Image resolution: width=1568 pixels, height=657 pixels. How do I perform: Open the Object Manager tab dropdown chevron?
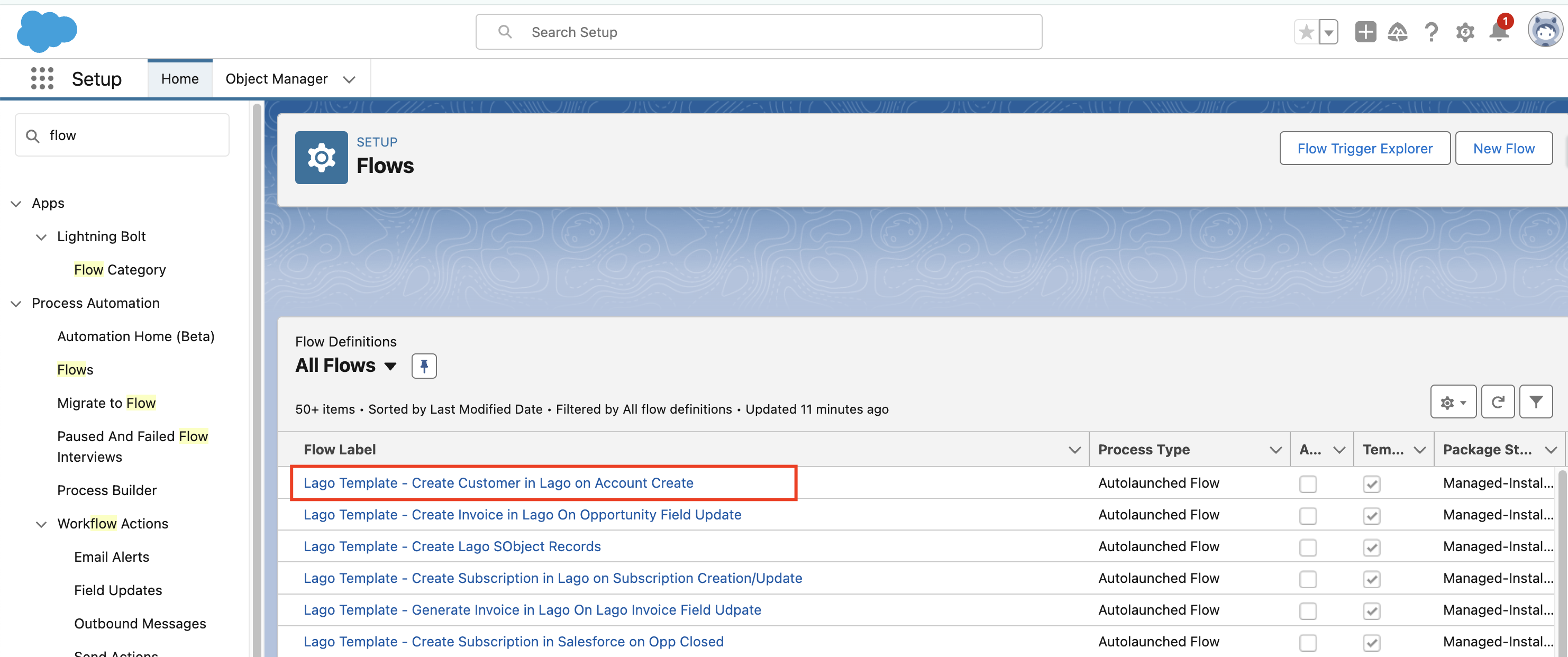pyautogui.click(x=349, y=79)
